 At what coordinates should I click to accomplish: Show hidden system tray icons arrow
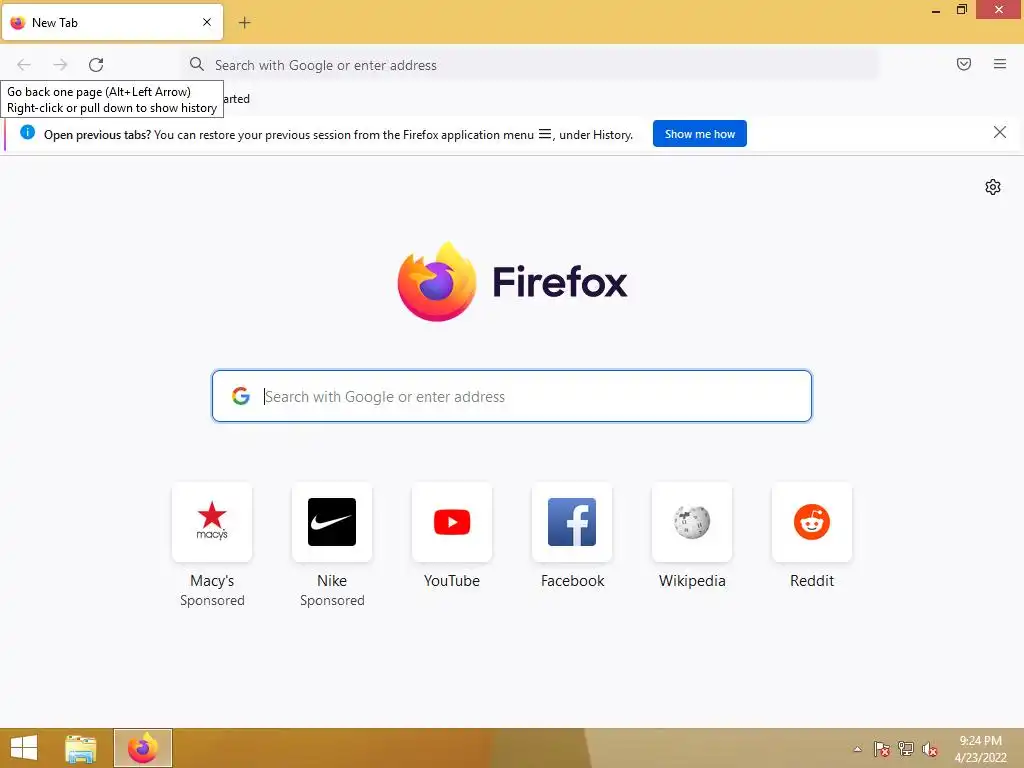[857, 749]
